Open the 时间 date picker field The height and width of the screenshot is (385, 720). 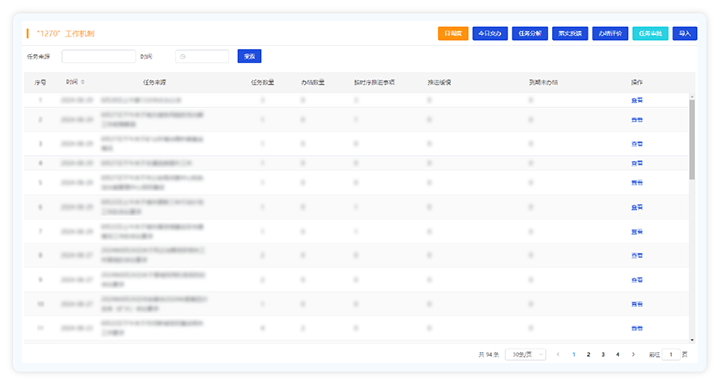[x=202, y=57]
